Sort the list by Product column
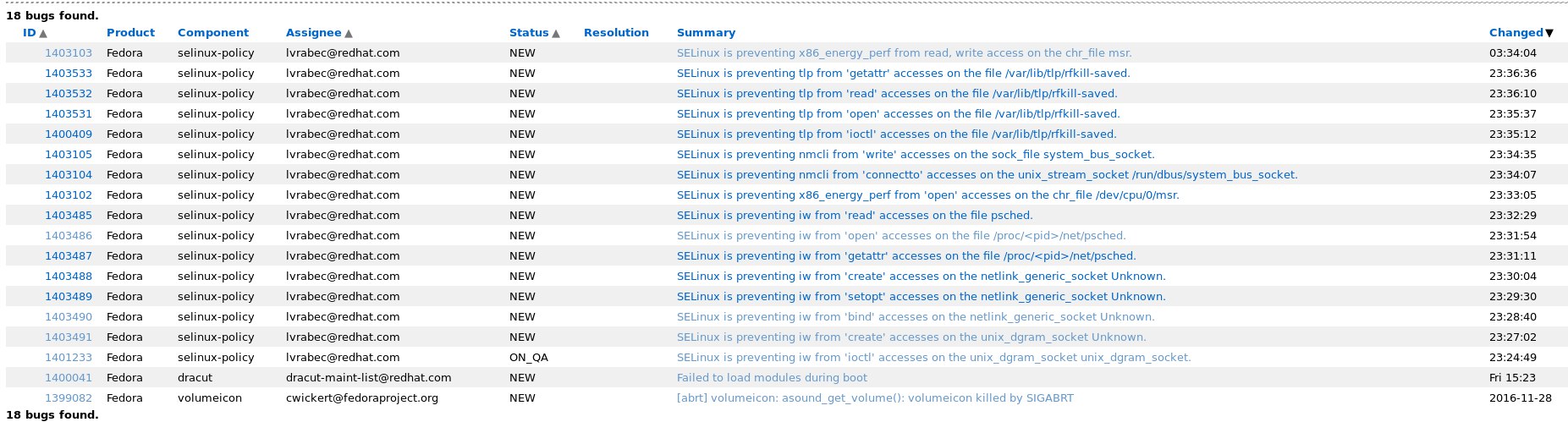Image resolution: width=1568 pixels, height=422 pixels. click(130, 32)
